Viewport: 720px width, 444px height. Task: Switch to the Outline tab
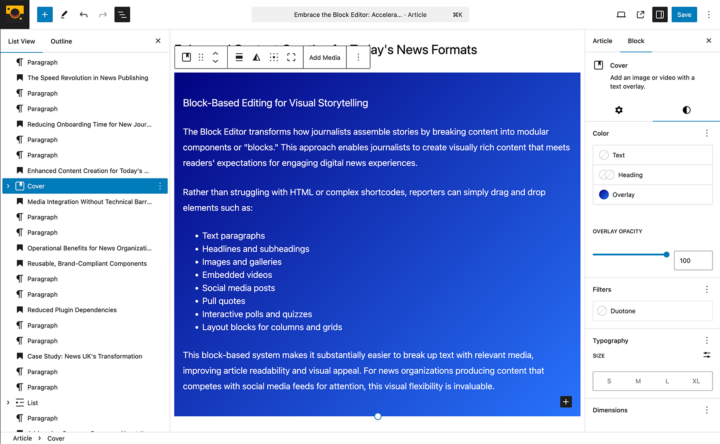click(x=61, y=41)
